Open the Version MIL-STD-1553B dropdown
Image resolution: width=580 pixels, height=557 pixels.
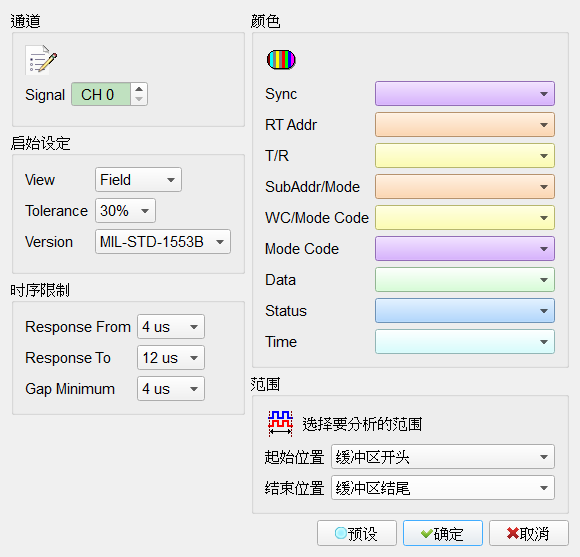click(x=163, y=242)
